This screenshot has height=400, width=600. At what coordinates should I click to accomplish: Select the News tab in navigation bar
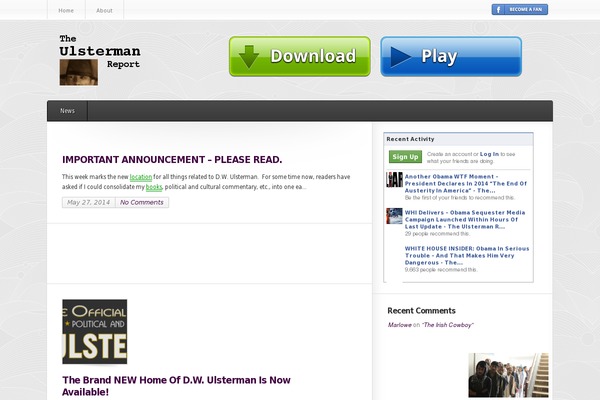pos(67,111)
